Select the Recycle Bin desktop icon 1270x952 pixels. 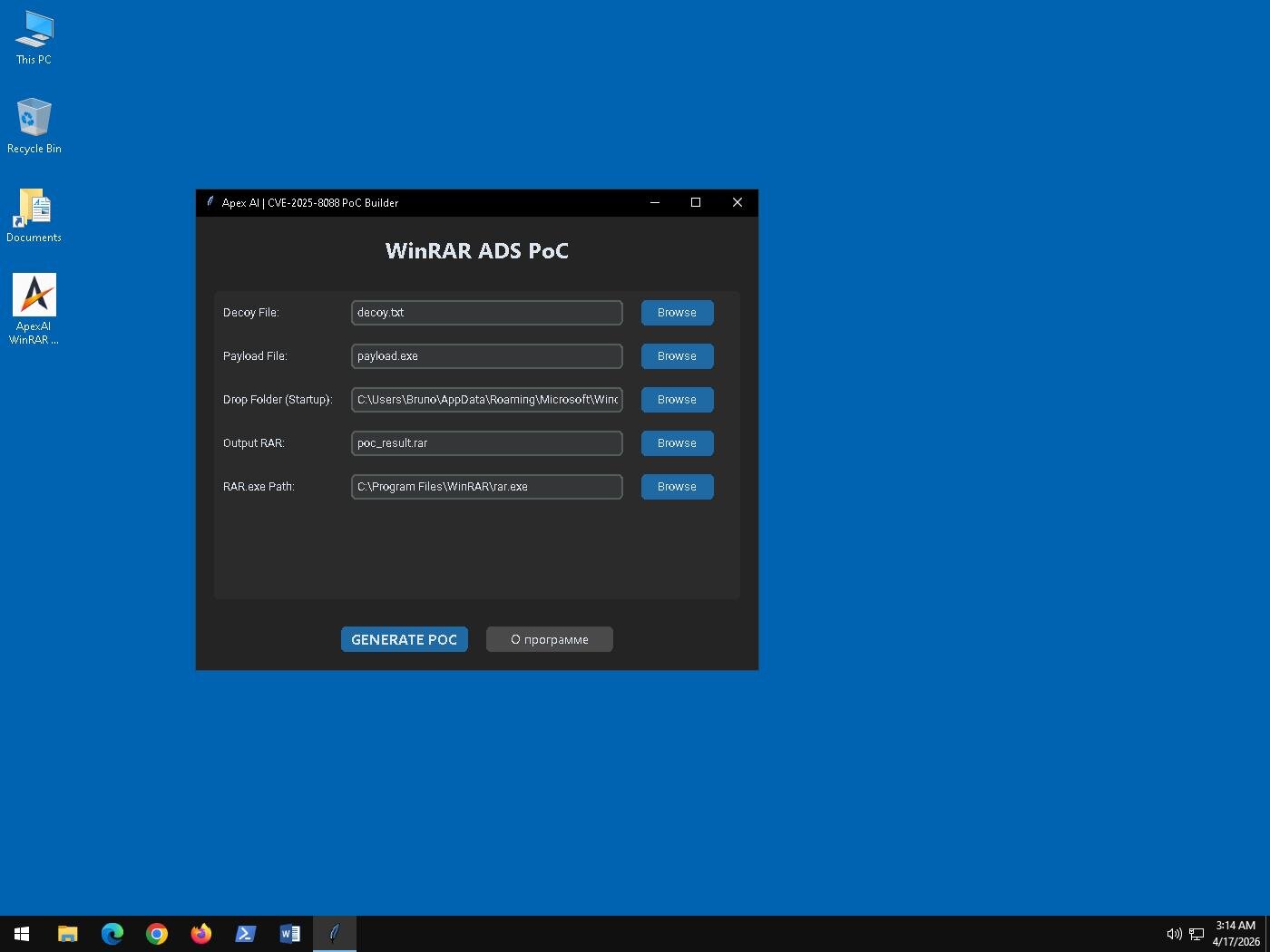click(x=34, y=126)
